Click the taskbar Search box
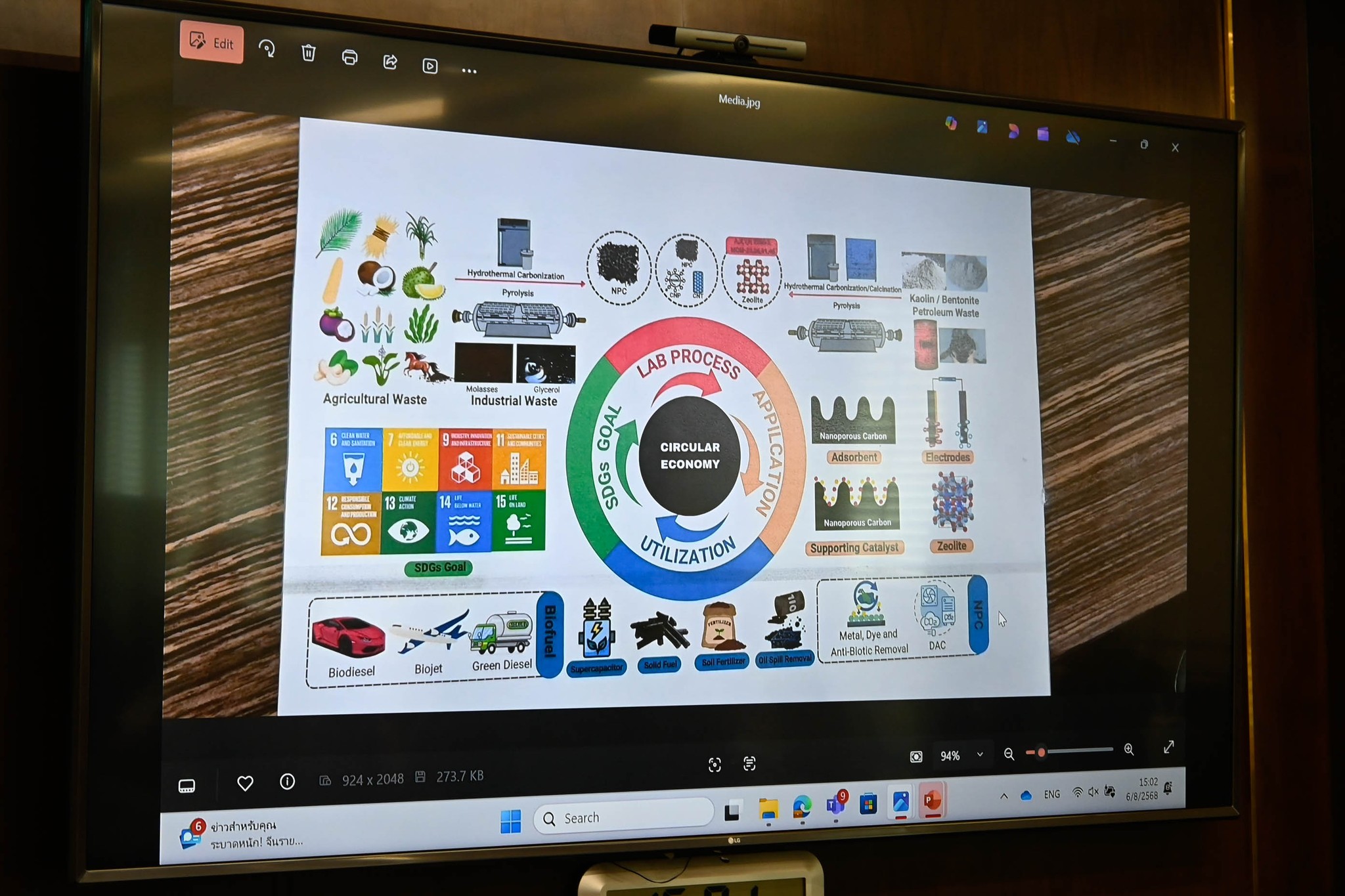 [624, 817]
